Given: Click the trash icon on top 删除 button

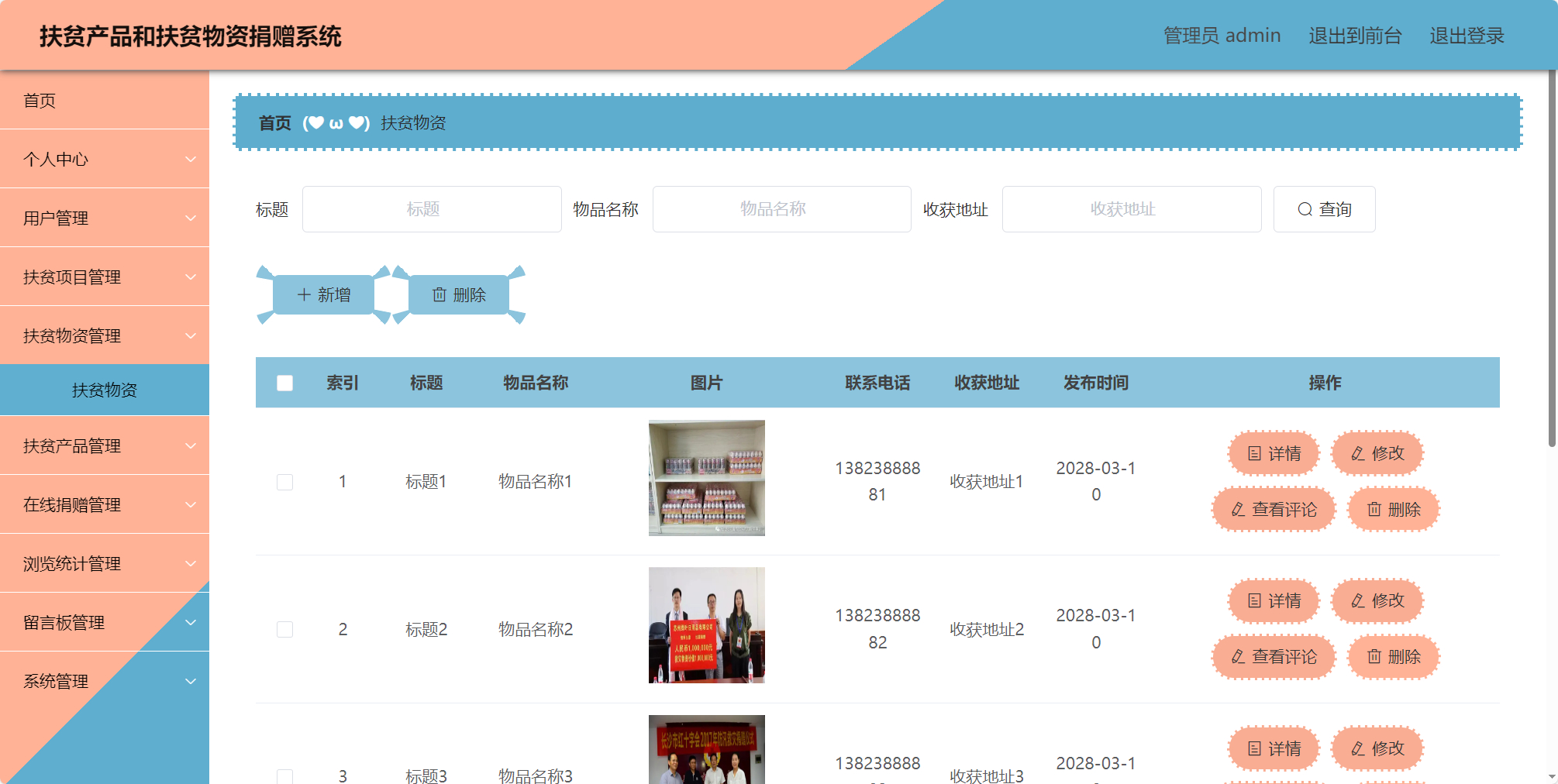Looking at the screenshot, I should [439, 294].
